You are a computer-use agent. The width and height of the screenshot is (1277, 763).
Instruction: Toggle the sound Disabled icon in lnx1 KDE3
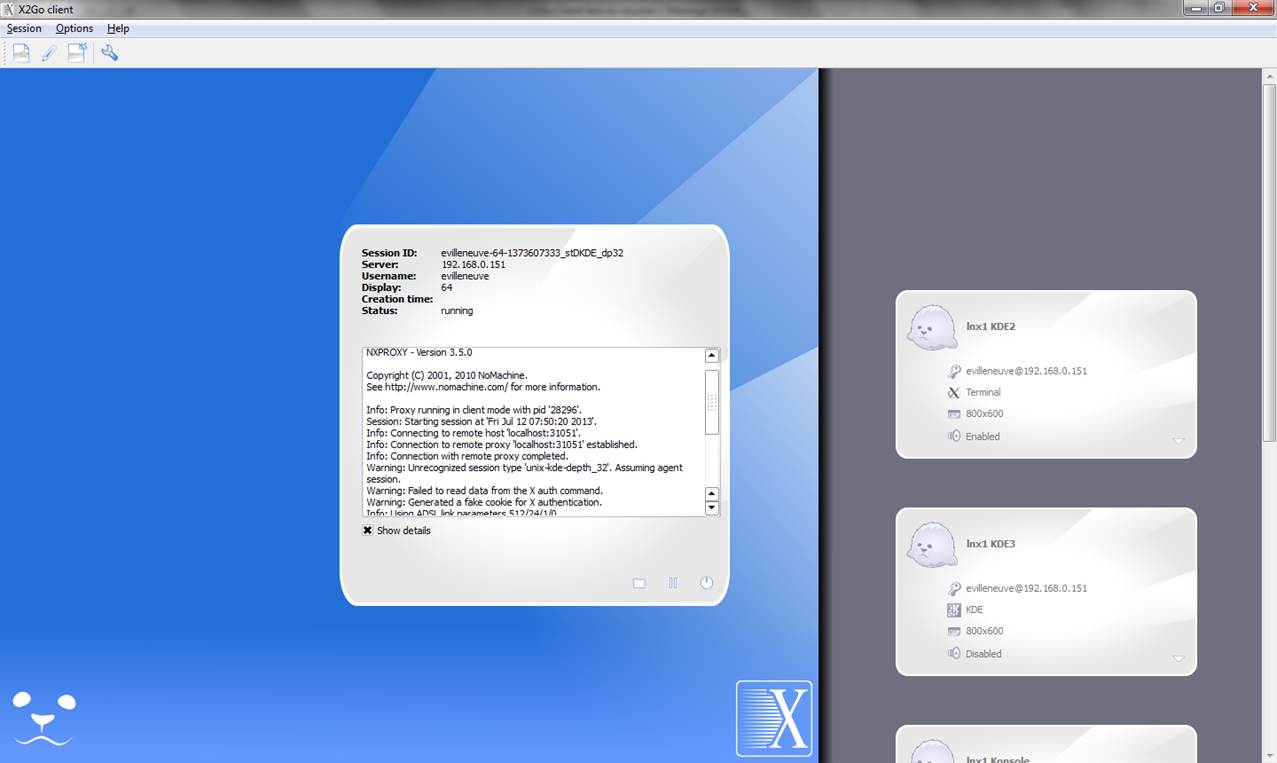(x=954, y=654)
